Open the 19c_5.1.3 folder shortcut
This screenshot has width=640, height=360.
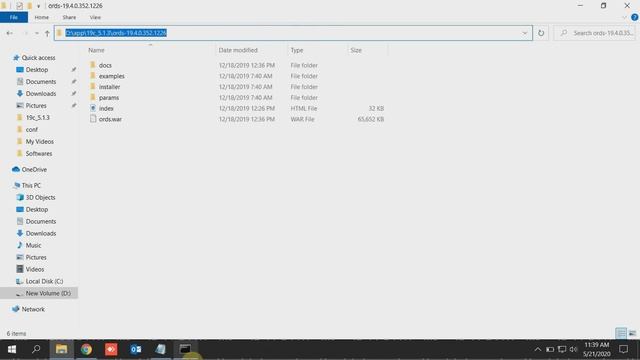point(38,118)
